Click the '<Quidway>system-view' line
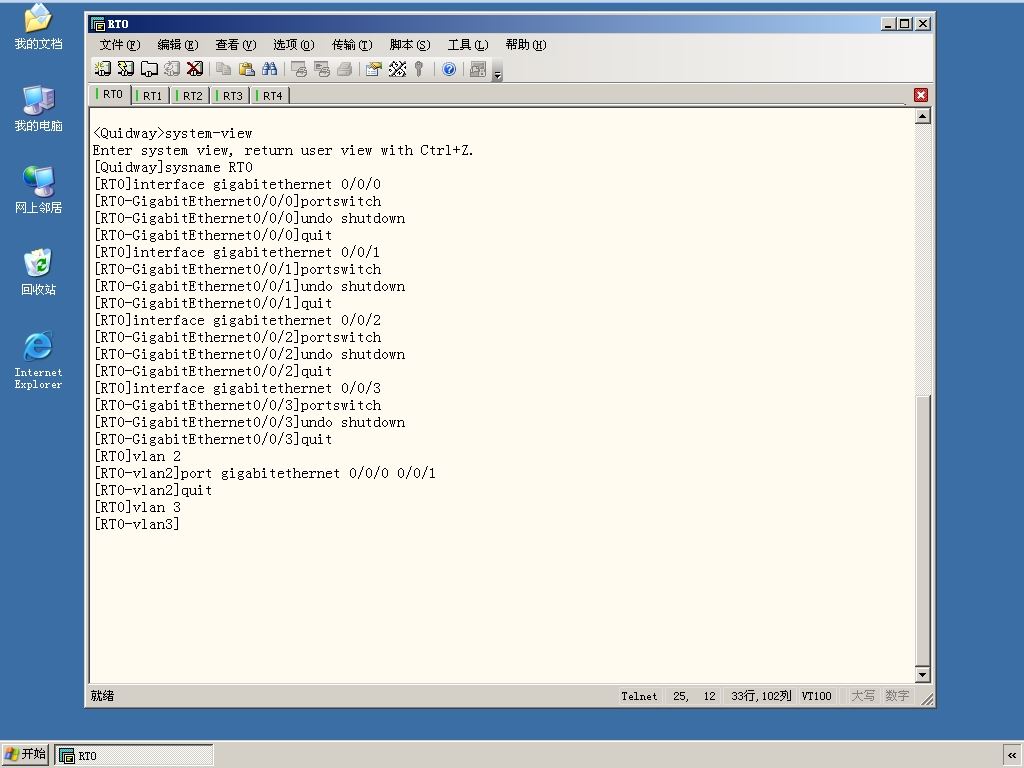1024x768 pixels. [172, 133]
